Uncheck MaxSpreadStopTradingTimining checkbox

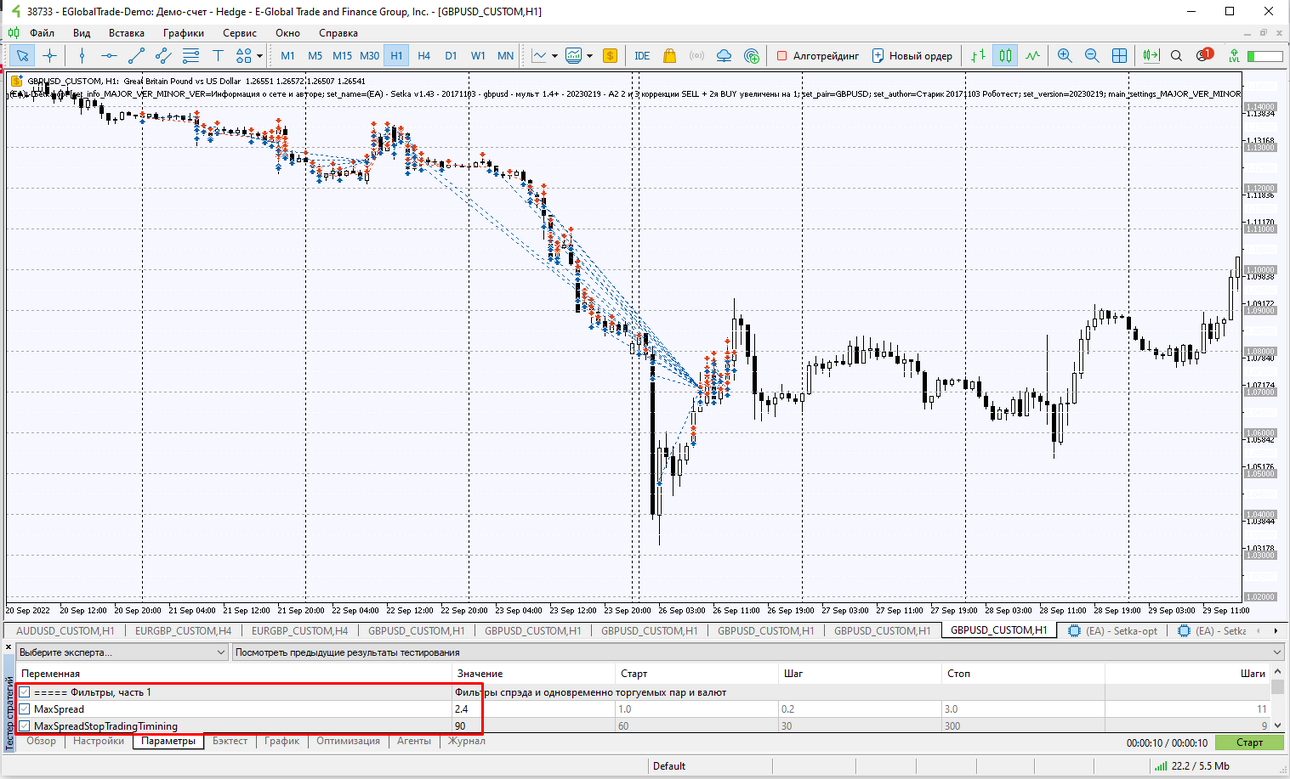(x=25, y=726)
